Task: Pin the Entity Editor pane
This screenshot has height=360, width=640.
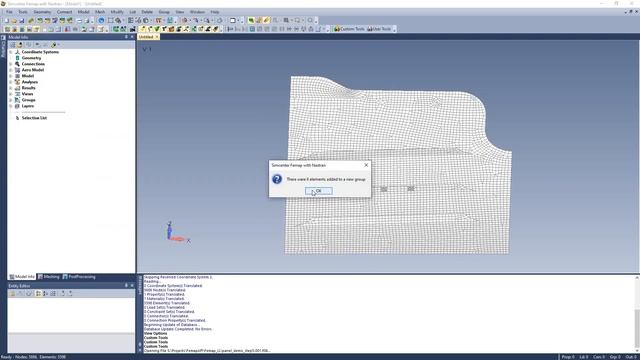Action: click(x=126, y=286)
